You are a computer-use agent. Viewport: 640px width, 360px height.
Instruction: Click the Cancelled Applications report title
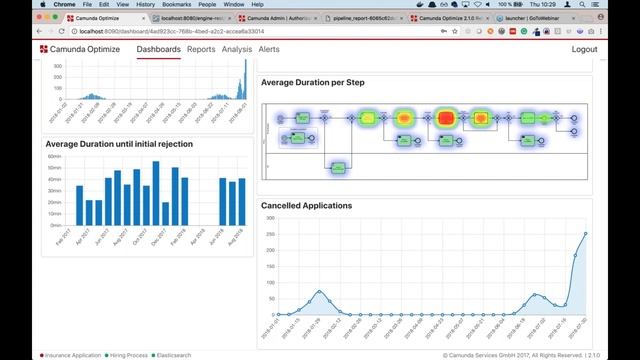tap(307, 206)
